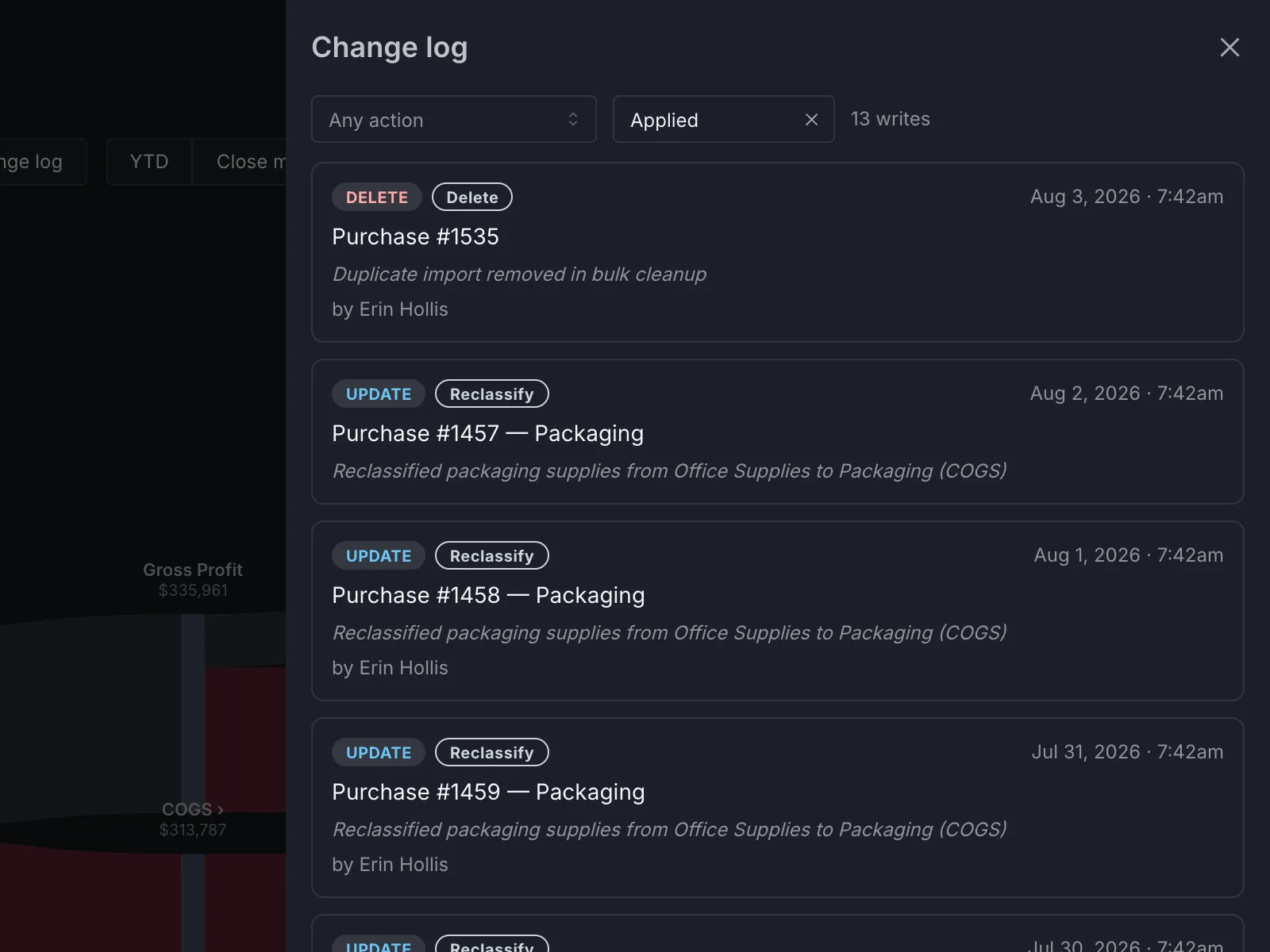This screenshot has height=952, width=1270.
Task: Click the Reclassify tag on Purchase #1458
Action: coord(492,555)
